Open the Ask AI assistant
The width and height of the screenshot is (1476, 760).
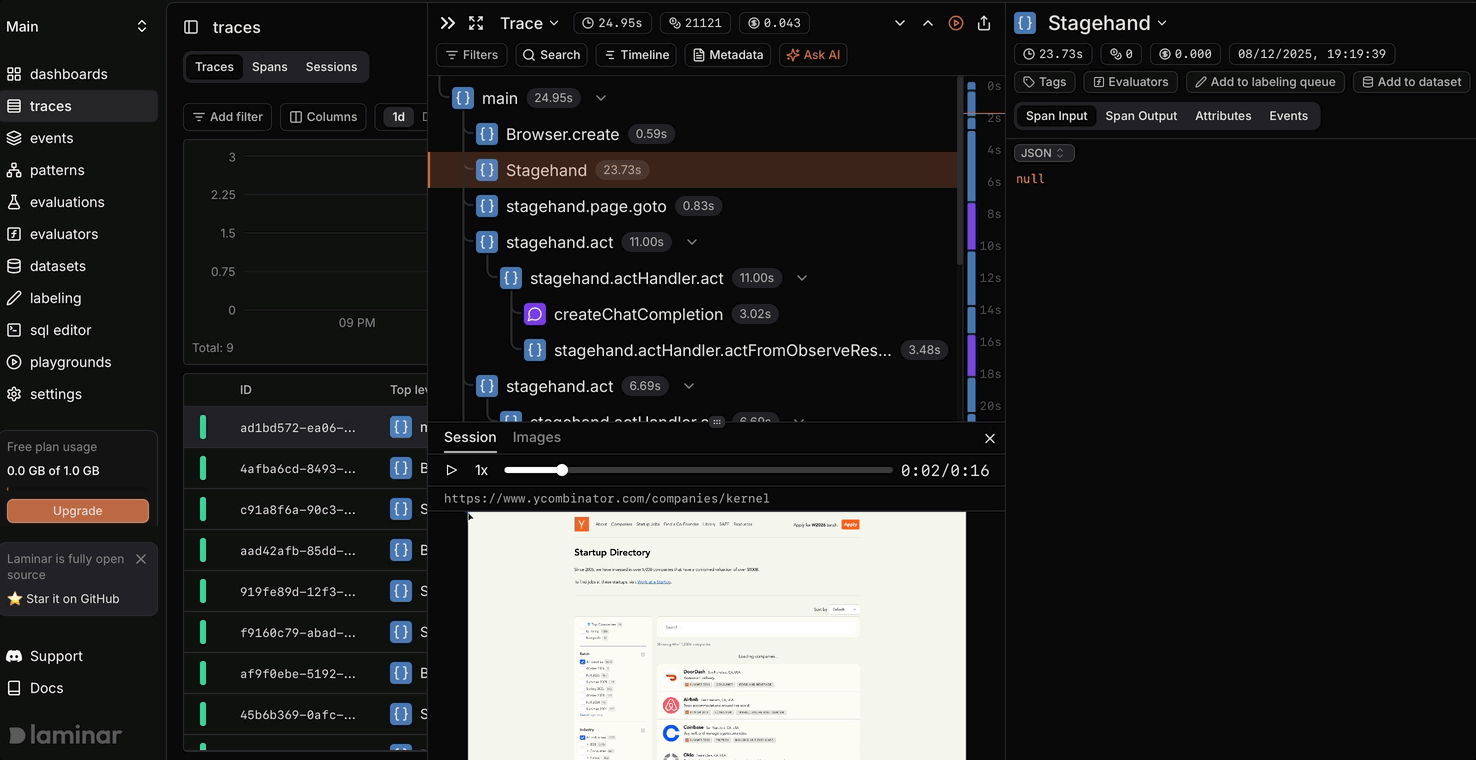click(812, 55)
